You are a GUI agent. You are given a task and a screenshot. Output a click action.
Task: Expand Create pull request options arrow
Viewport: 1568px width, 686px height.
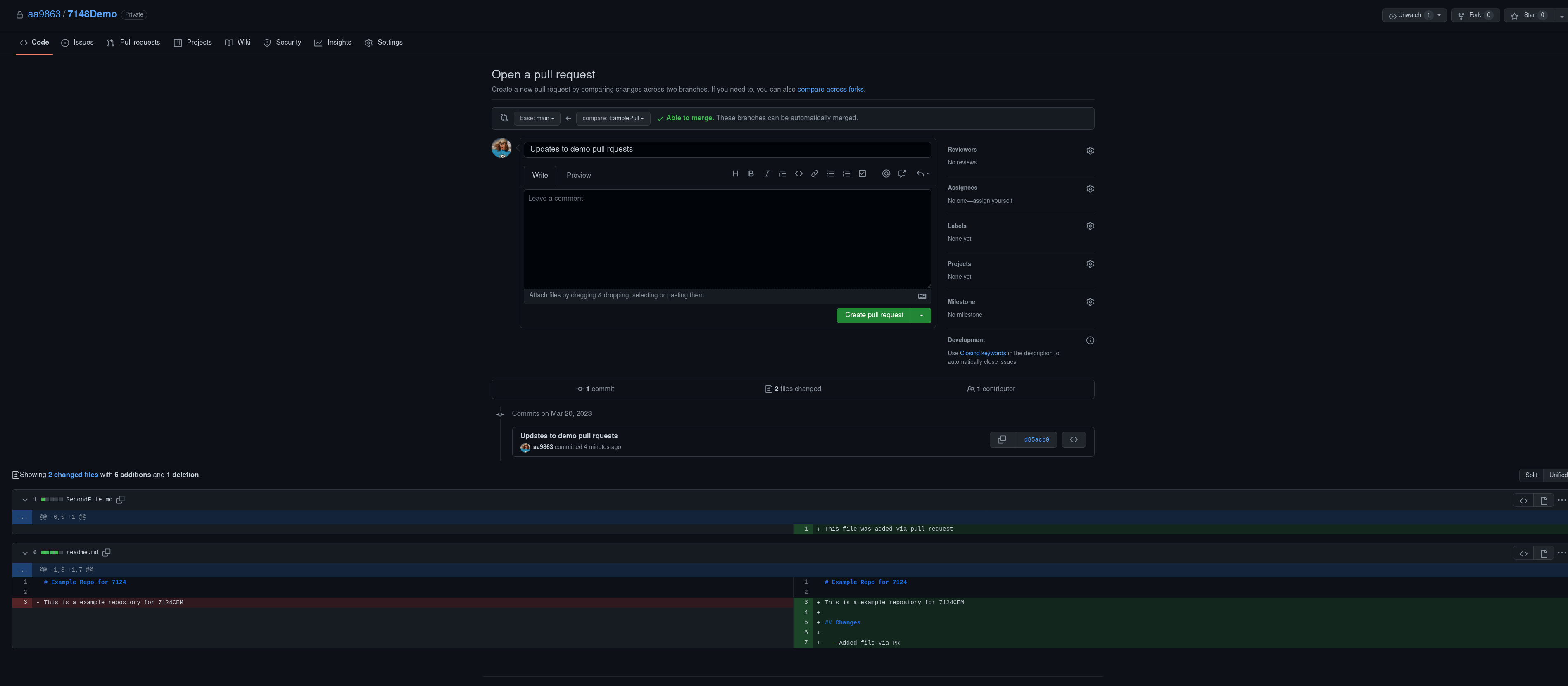click(921, 315)
